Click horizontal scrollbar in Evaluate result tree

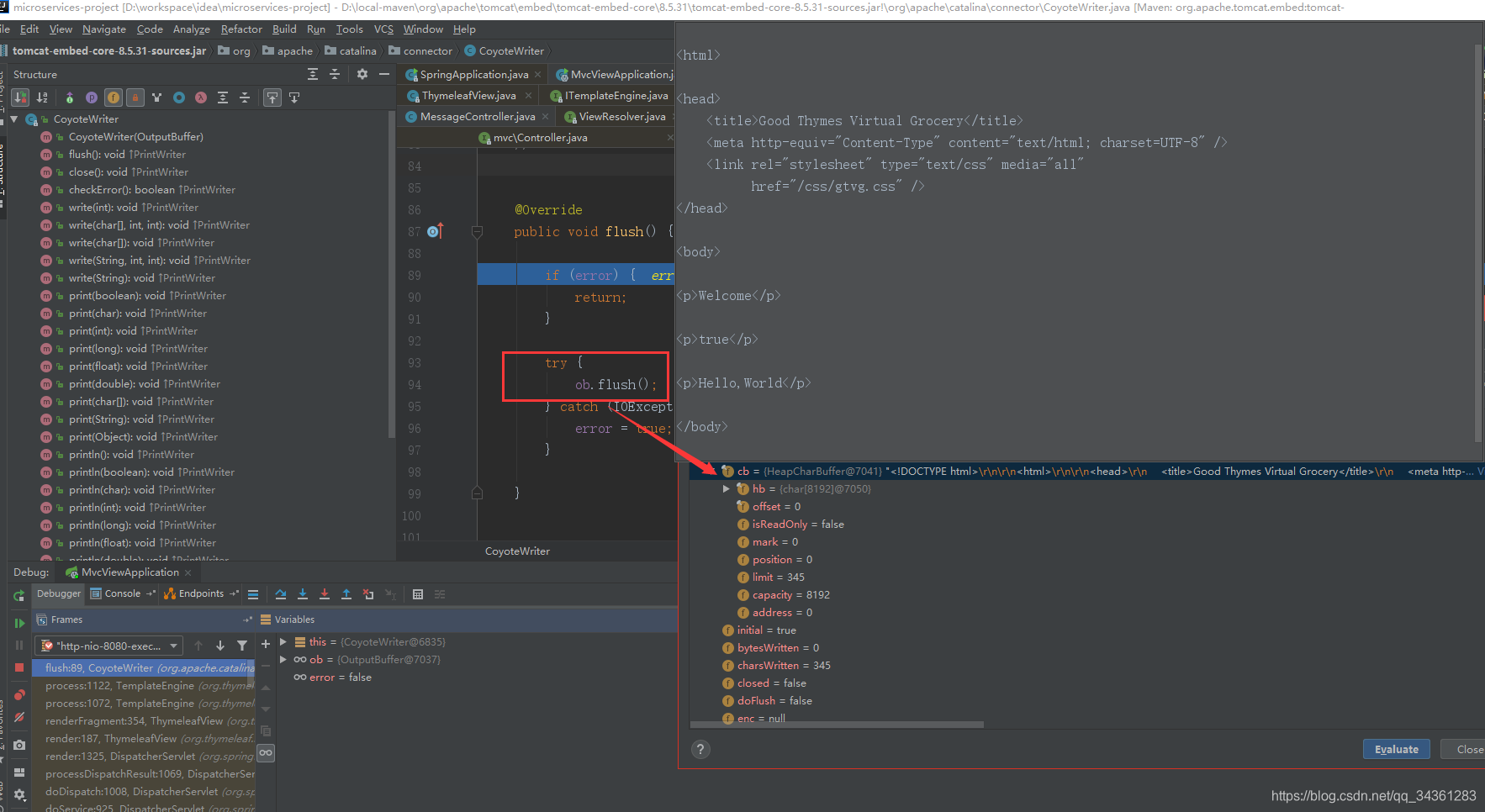pyautogui.click(x=837, y=724)
